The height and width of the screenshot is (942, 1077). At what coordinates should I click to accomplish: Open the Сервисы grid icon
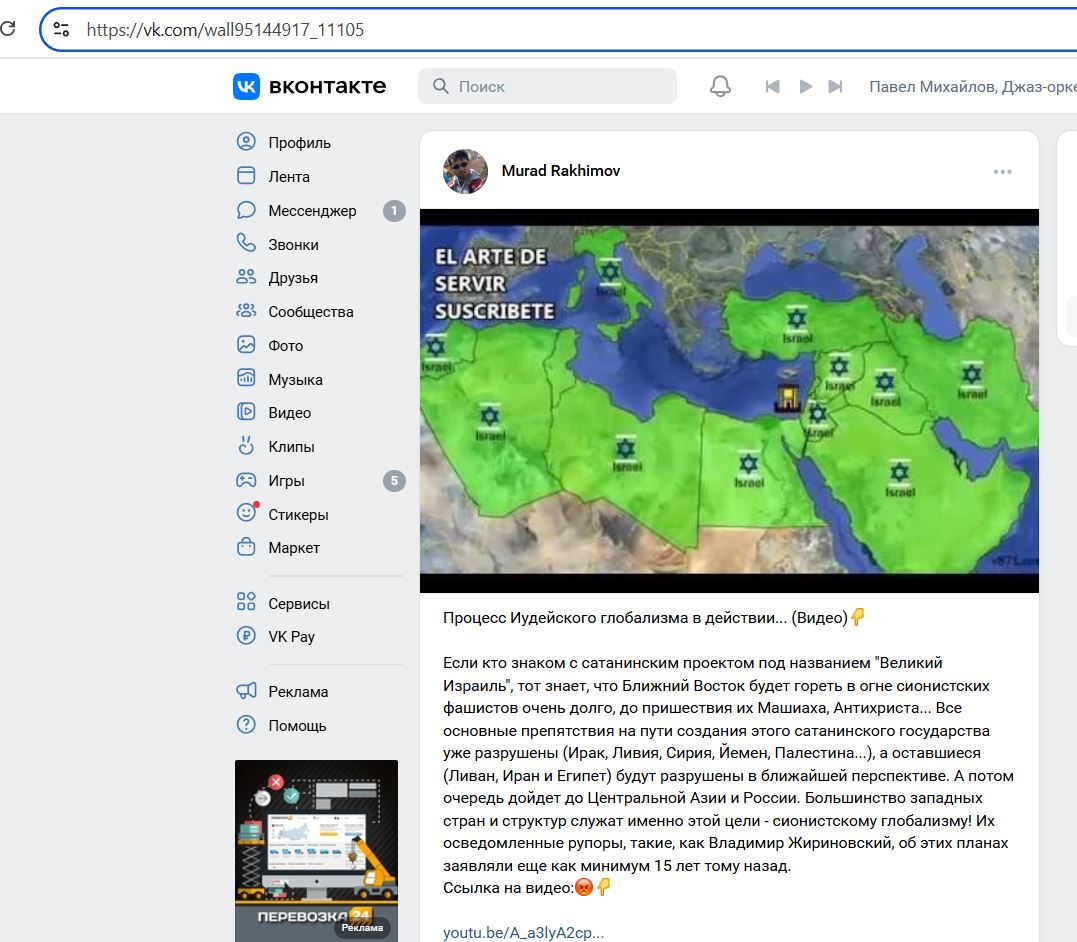pyautogui.click(x=246, y=602)
